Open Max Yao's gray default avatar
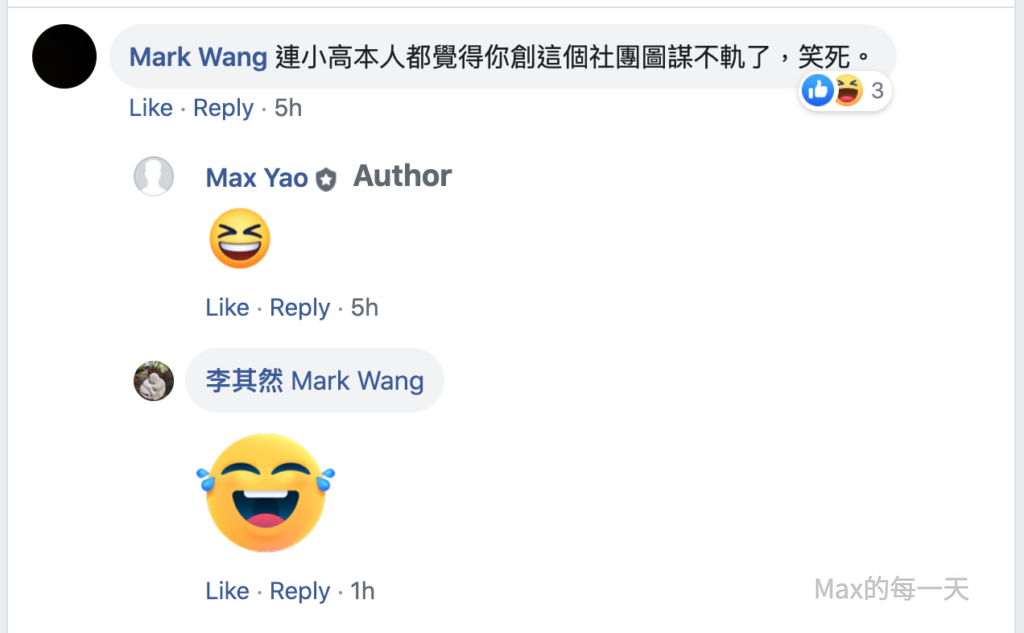 [x=153, y=176]
